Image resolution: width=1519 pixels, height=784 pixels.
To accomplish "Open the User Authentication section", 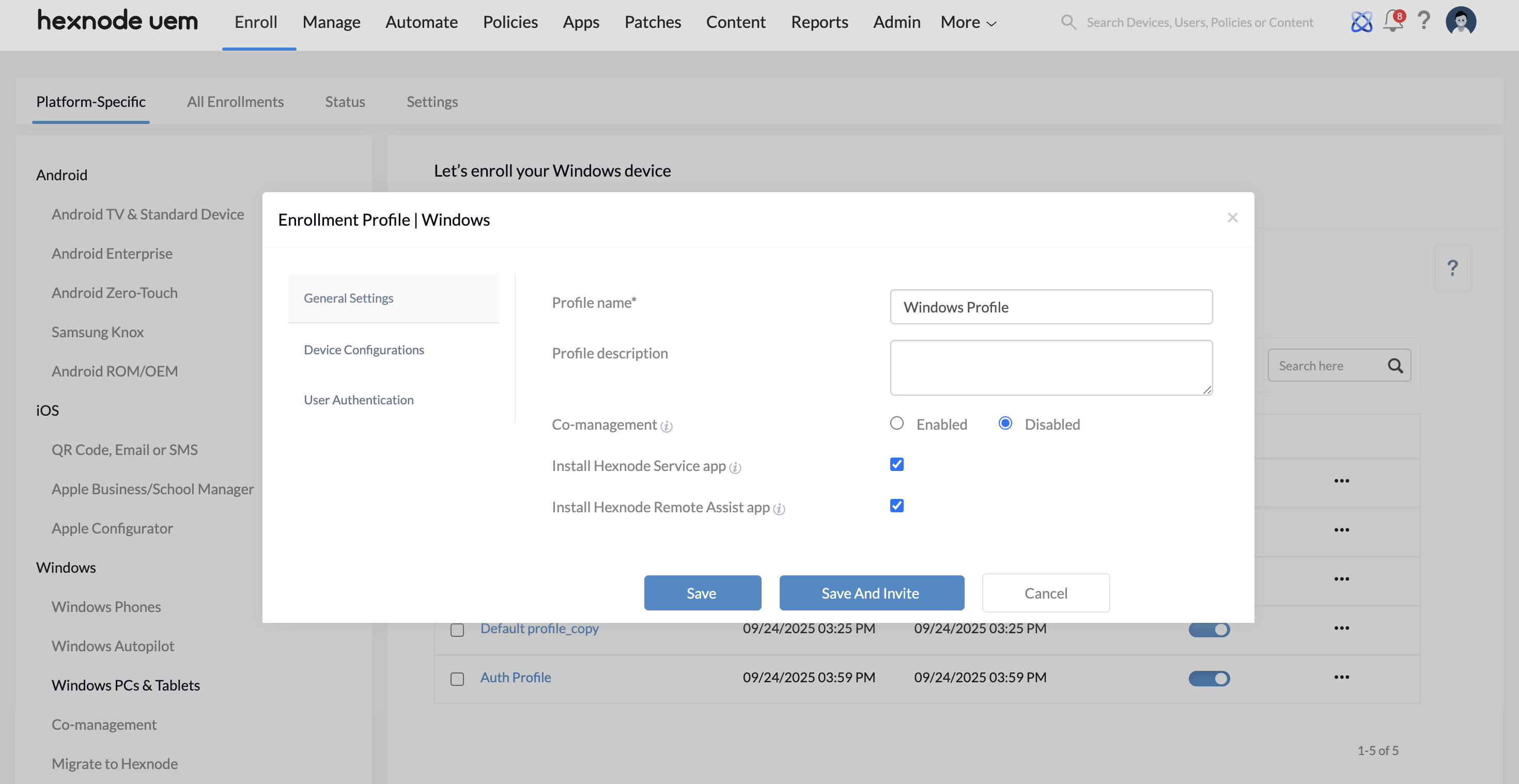I will [359, 400].
